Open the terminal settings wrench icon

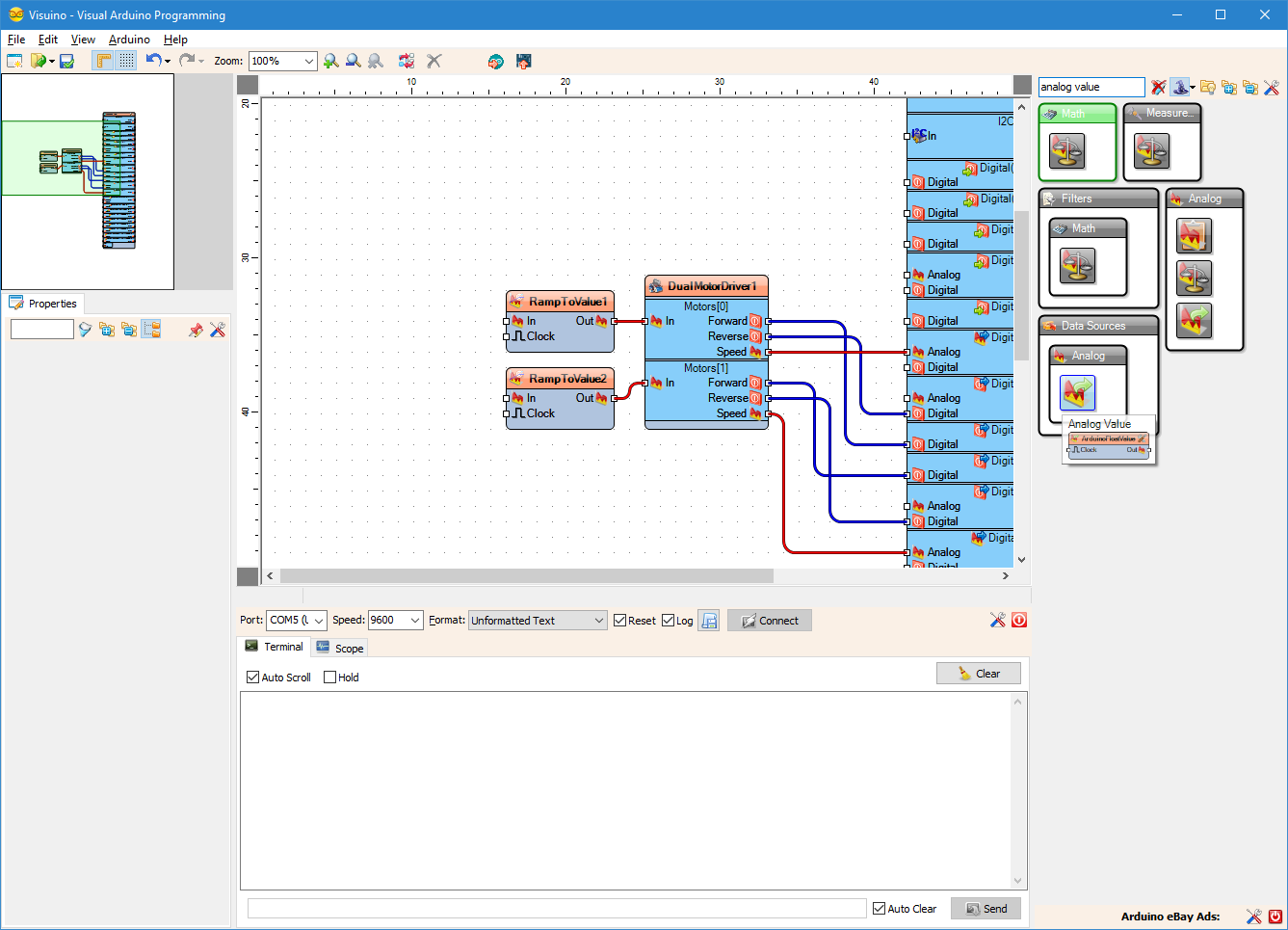pyautogui.click(x=998, y=620)
